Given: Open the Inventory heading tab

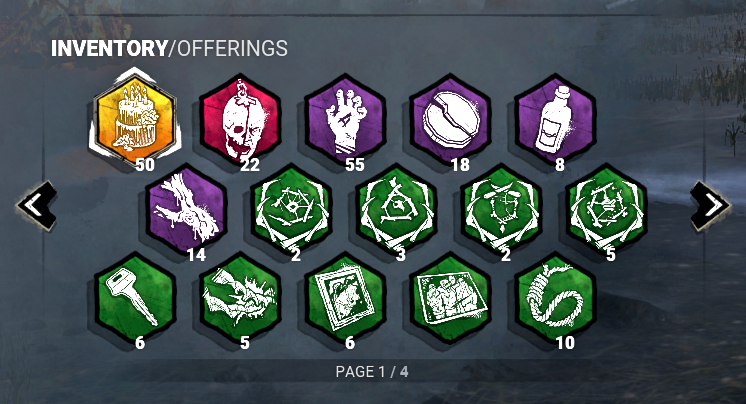Looking at the screenshot, I should pyautogui.click(x=109, y=48).
